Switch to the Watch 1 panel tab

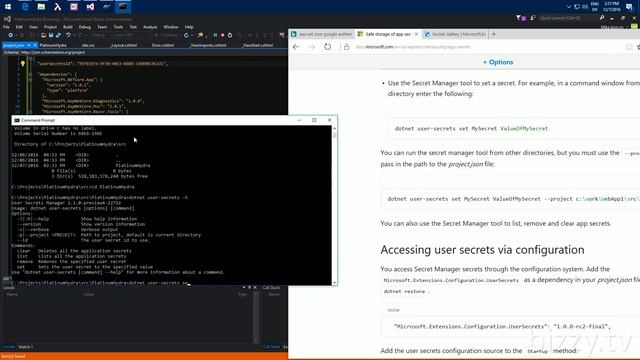[26, 347]
